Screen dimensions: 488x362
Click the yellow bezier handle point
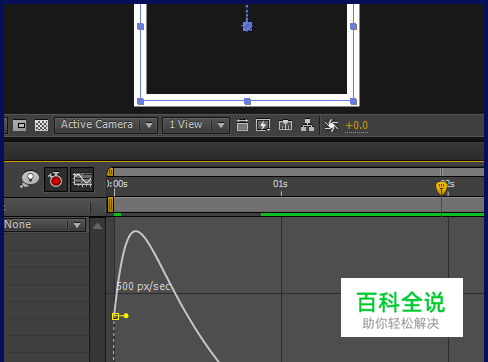click(x=126, y=316)
